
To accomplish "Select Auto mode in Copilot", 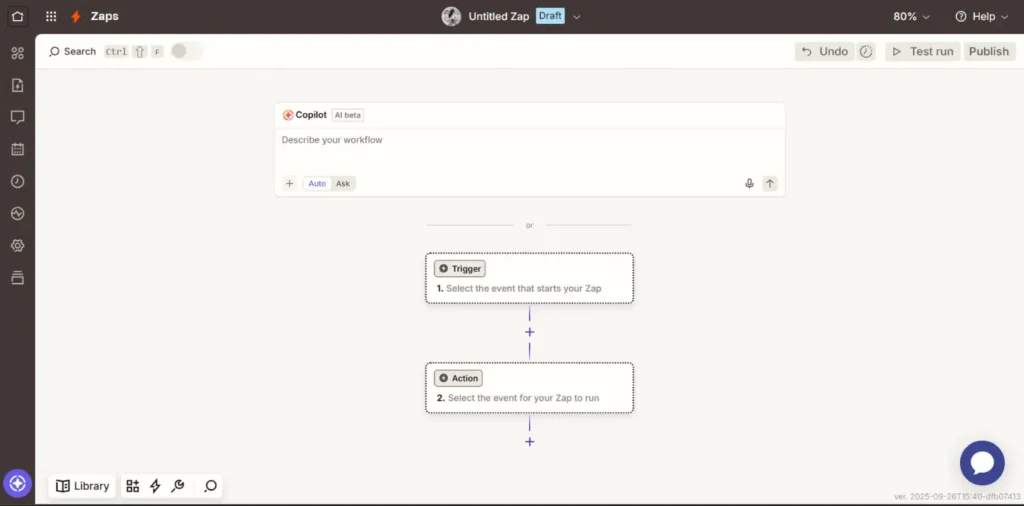I will point(317,183).
